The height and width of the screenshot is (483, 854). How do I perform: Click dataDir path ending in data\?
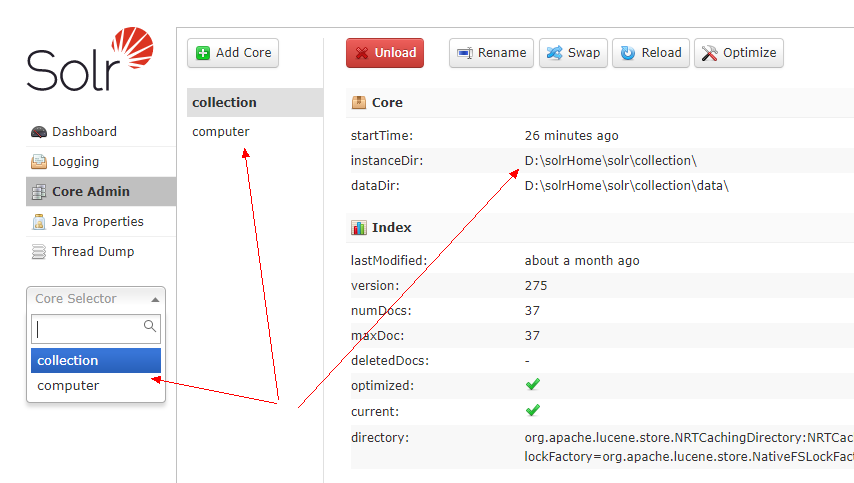[x=626, y=186]
